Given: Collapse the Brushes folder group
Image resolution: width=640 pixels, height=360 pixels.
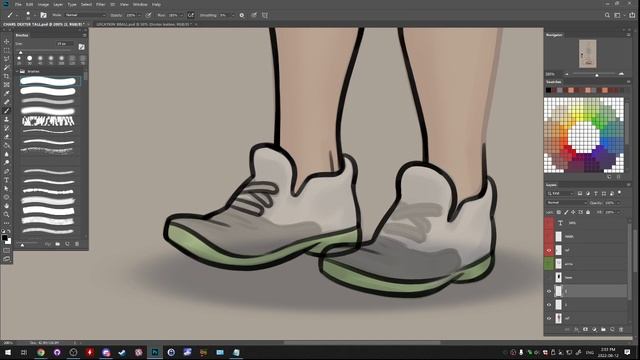Looking at the screenshot, I should point(18,71).
